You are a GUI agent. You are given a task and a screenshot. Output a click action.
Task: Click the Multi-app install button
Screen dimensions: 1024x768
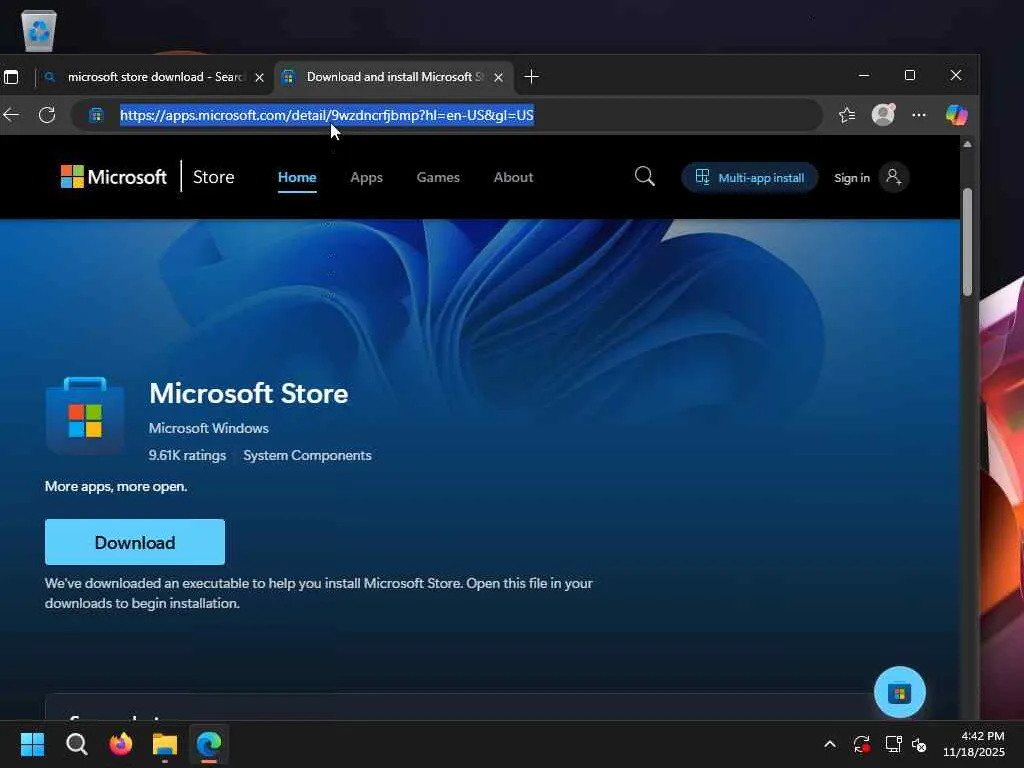(750, 178)
